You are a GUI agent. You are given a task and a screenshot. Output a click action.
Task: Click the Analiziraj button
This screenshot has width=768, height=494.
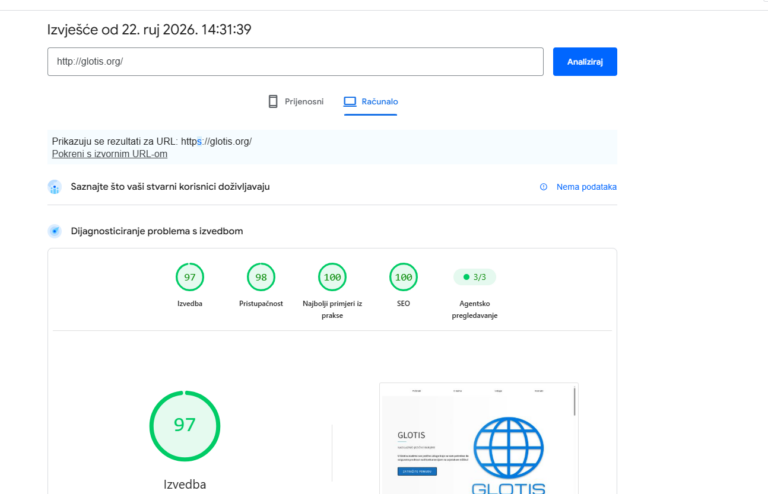click(585, 62)
